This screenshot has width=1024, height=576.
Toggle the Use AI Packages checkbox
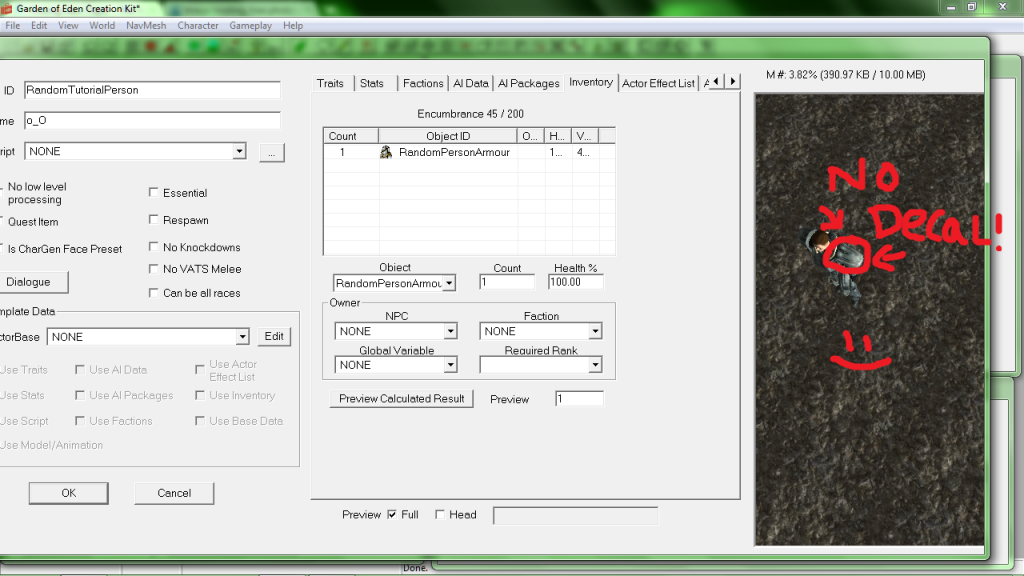80,395
